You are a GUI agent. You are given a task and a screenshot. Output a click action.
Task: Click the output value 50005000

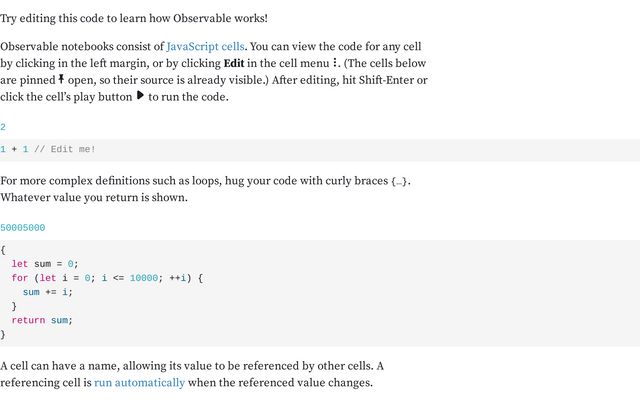(x=22, y=228)
